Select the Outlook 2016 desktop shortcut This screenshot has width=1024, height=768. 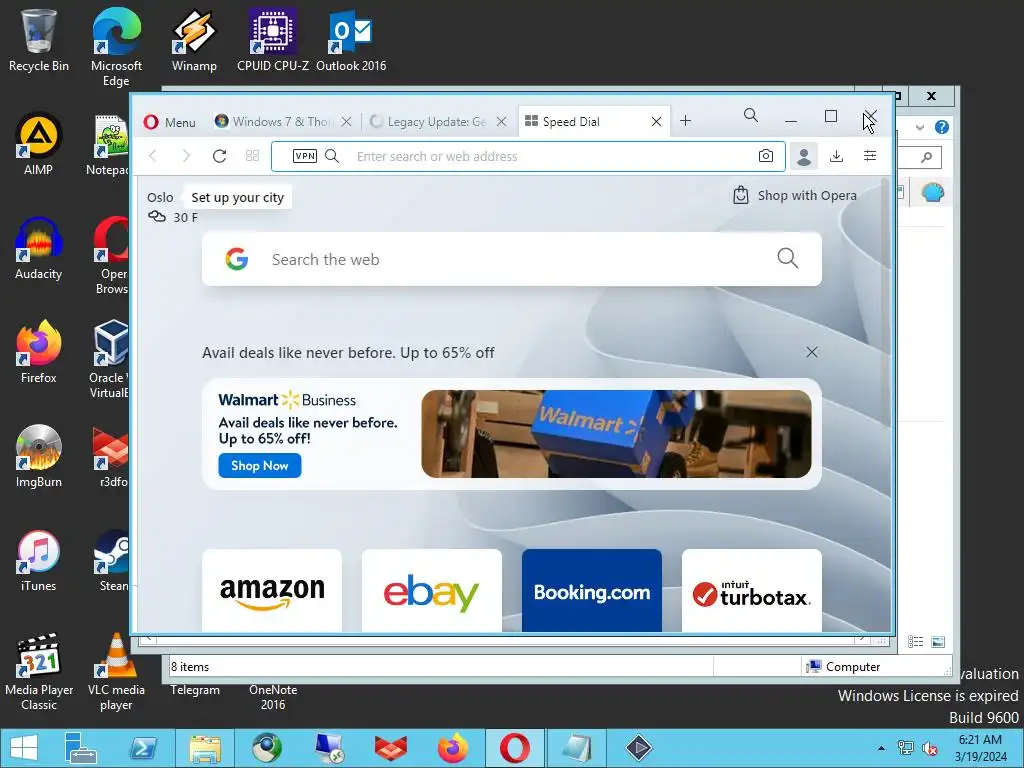[x=351, y=40]
